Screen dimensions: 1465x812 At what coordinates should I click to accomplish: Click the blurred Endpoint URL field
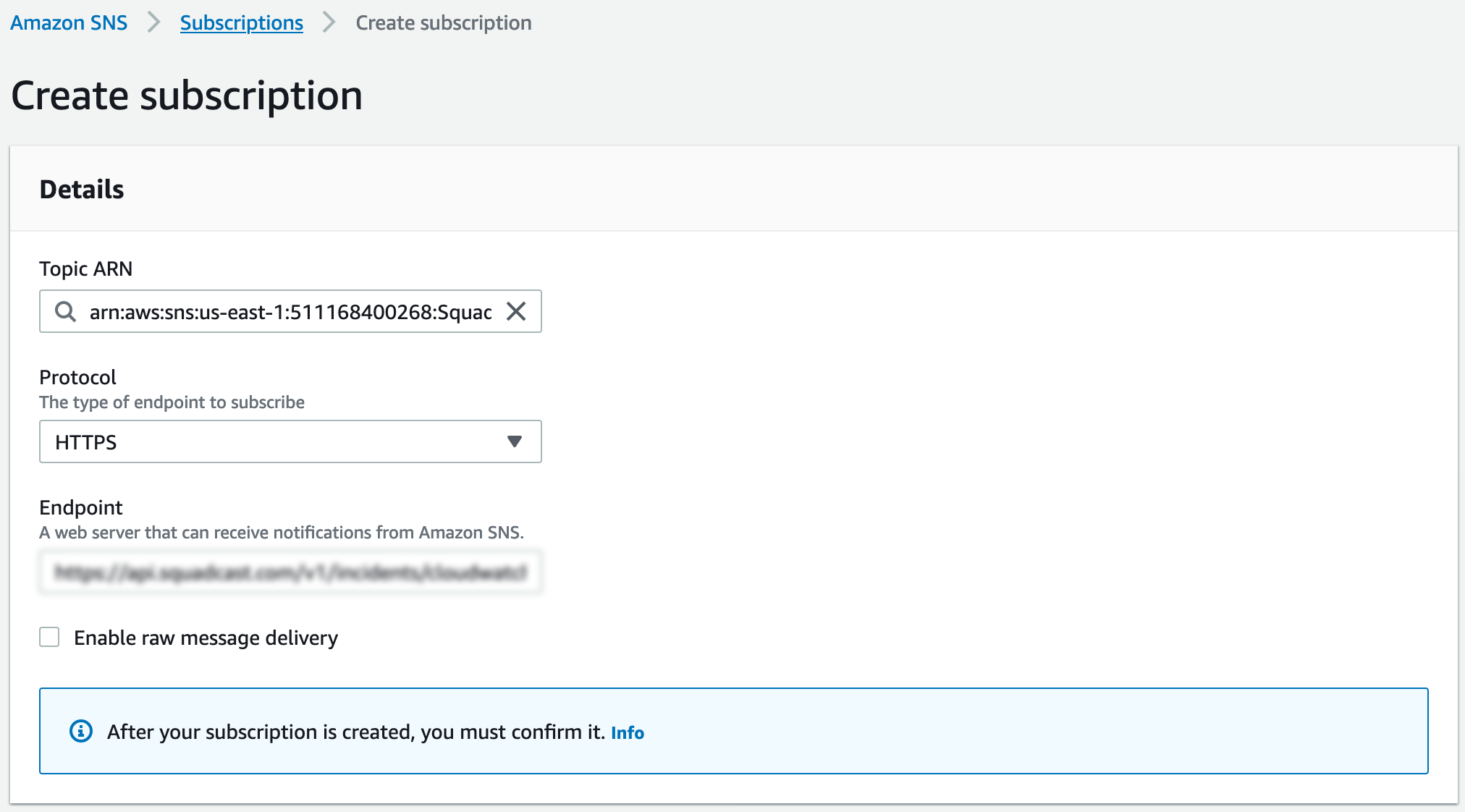tap(290, 571)
